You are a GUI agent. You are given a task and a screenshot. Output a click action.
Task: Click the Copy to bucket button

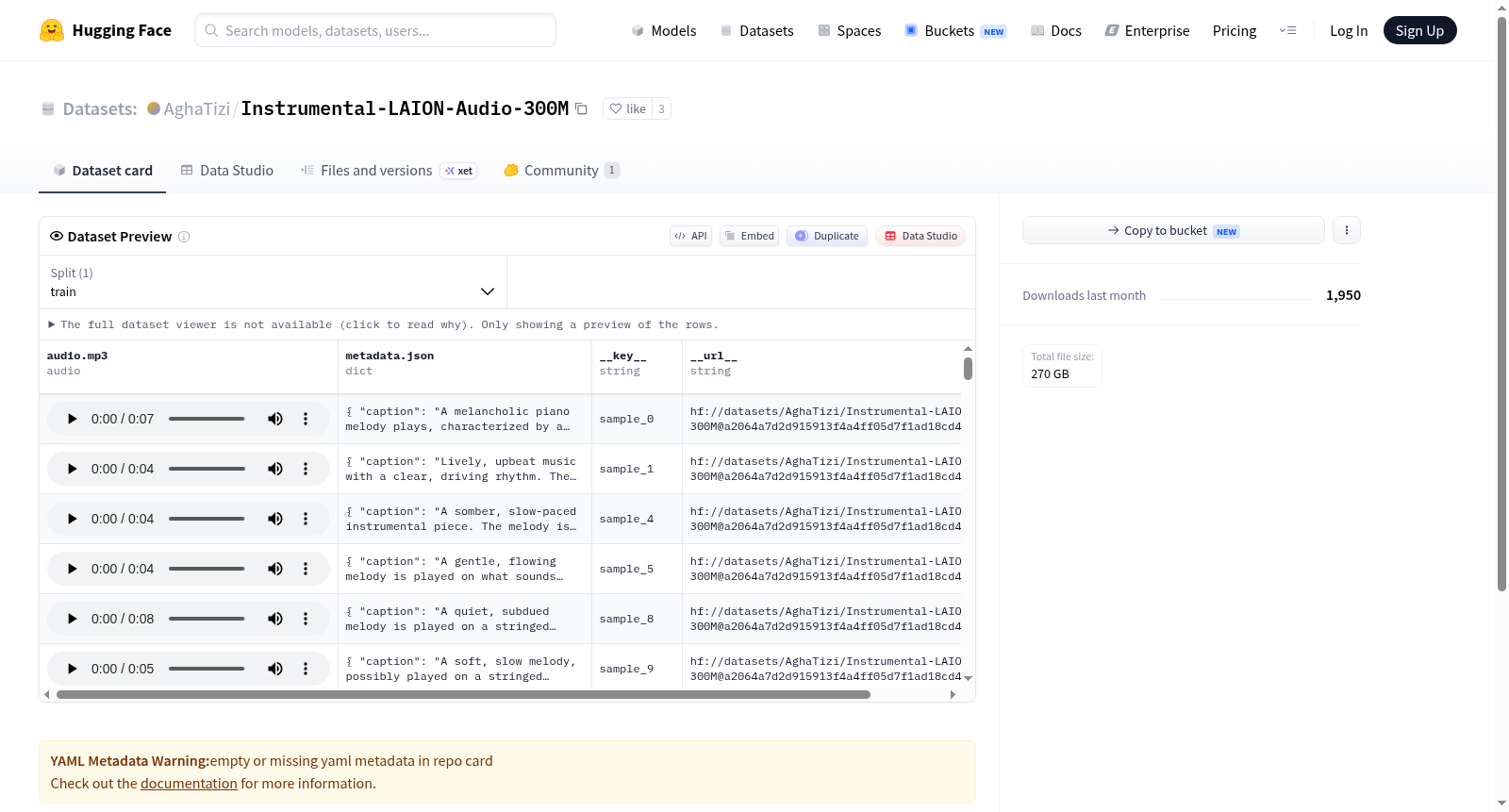point(1173,230)
